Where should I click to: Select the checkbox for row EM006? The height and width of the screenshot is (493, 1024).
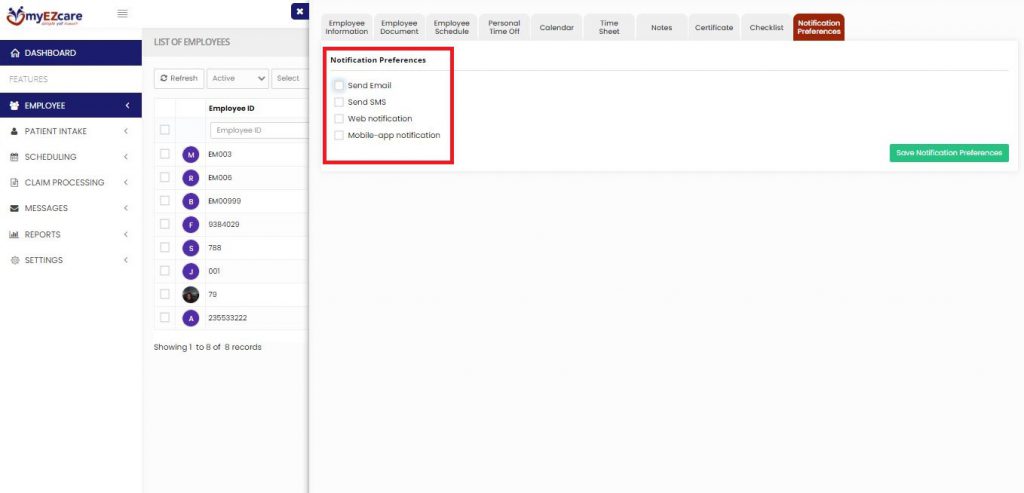pos(165,178)
